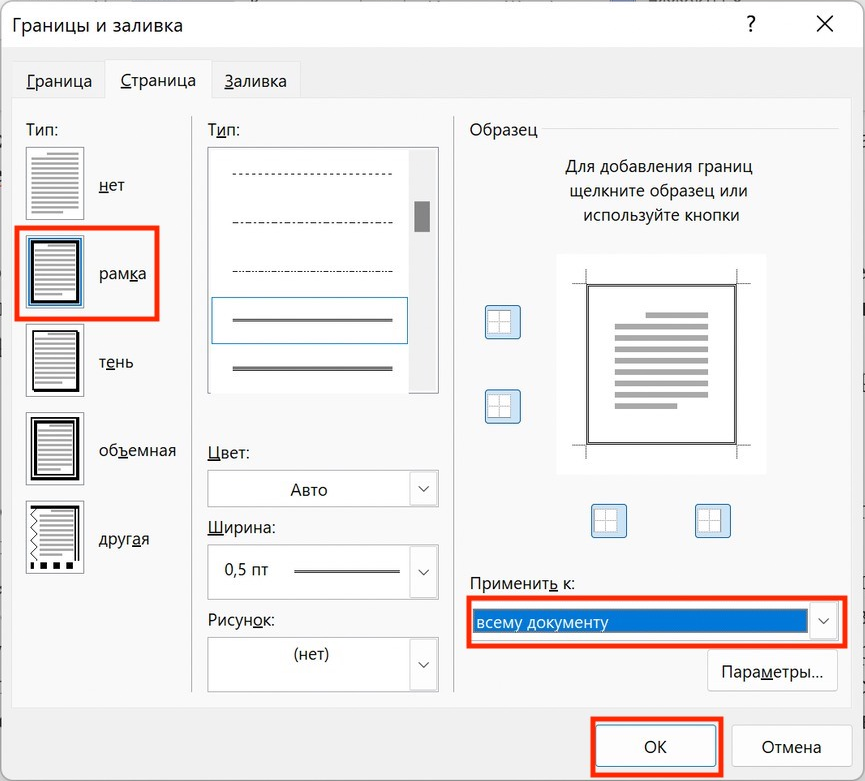Open the 'Параметры...' options button

(x=772, y=671)
